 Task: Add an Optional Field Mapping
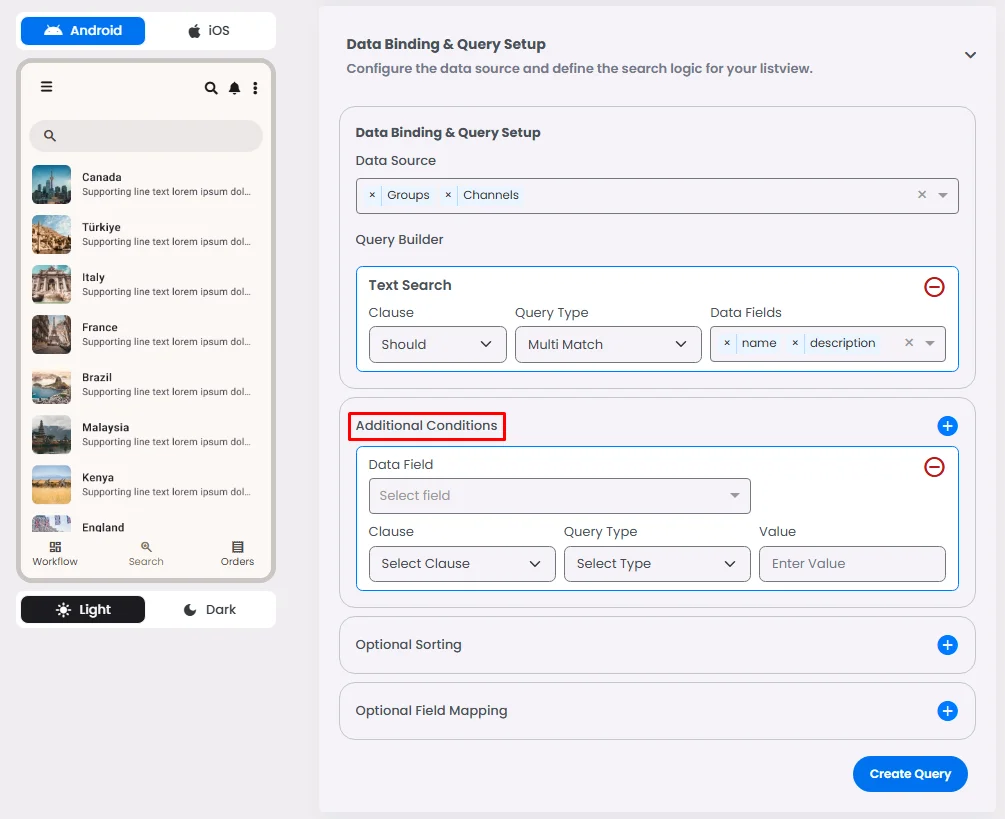coord(947,711)
